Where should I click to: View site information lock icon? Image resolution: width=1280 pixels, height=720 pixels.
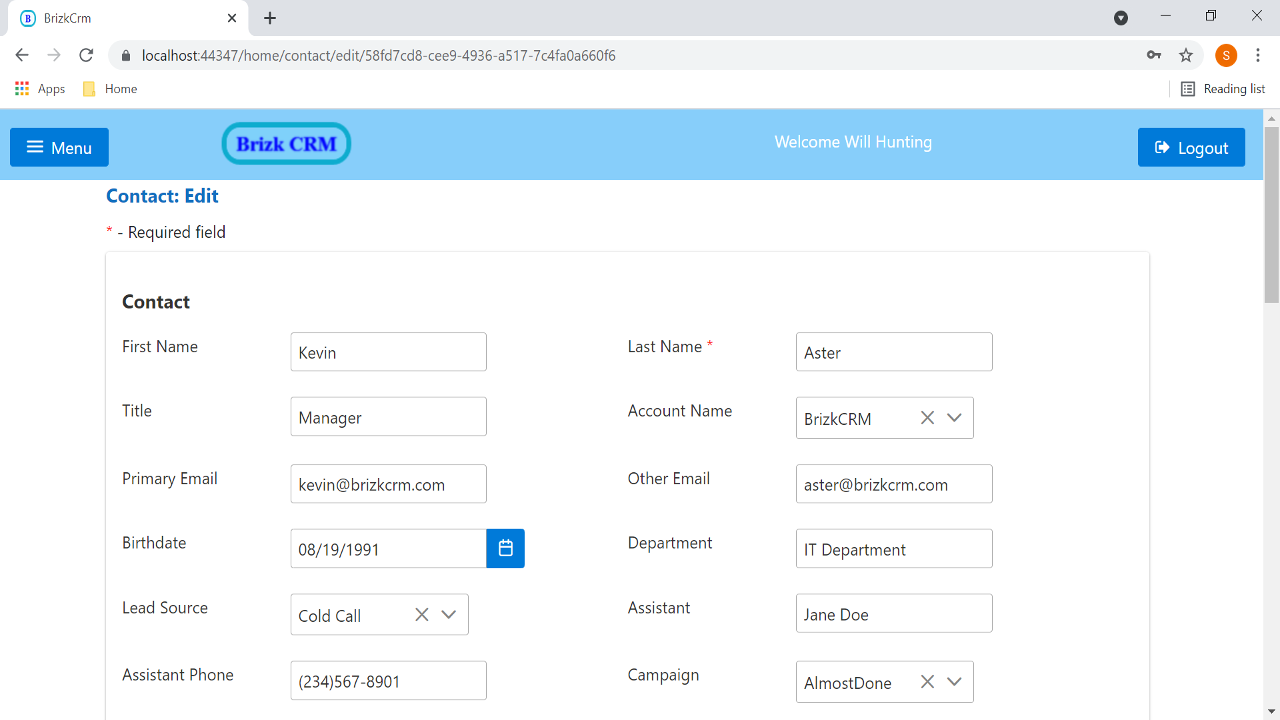tap(125, 55)
